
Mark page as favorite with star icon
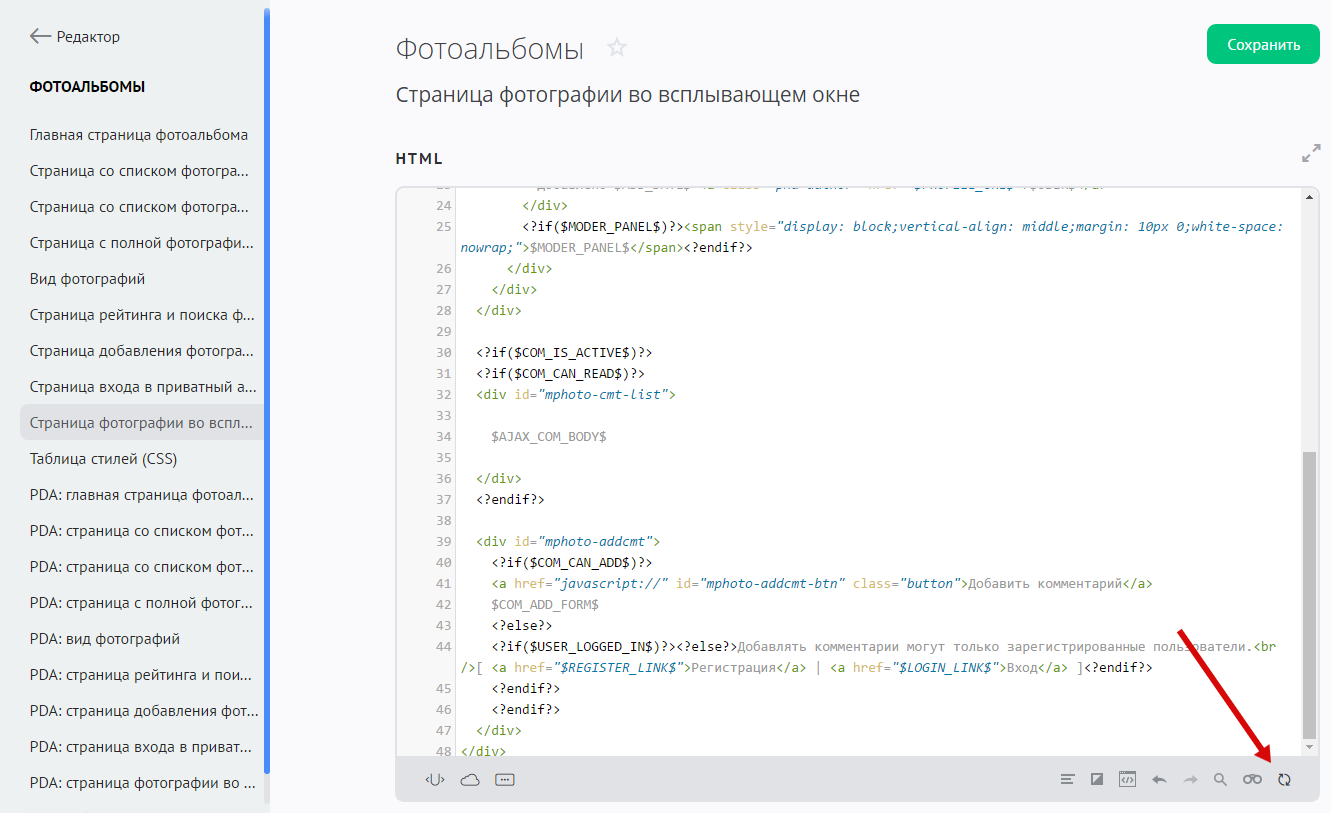[617, 48]
